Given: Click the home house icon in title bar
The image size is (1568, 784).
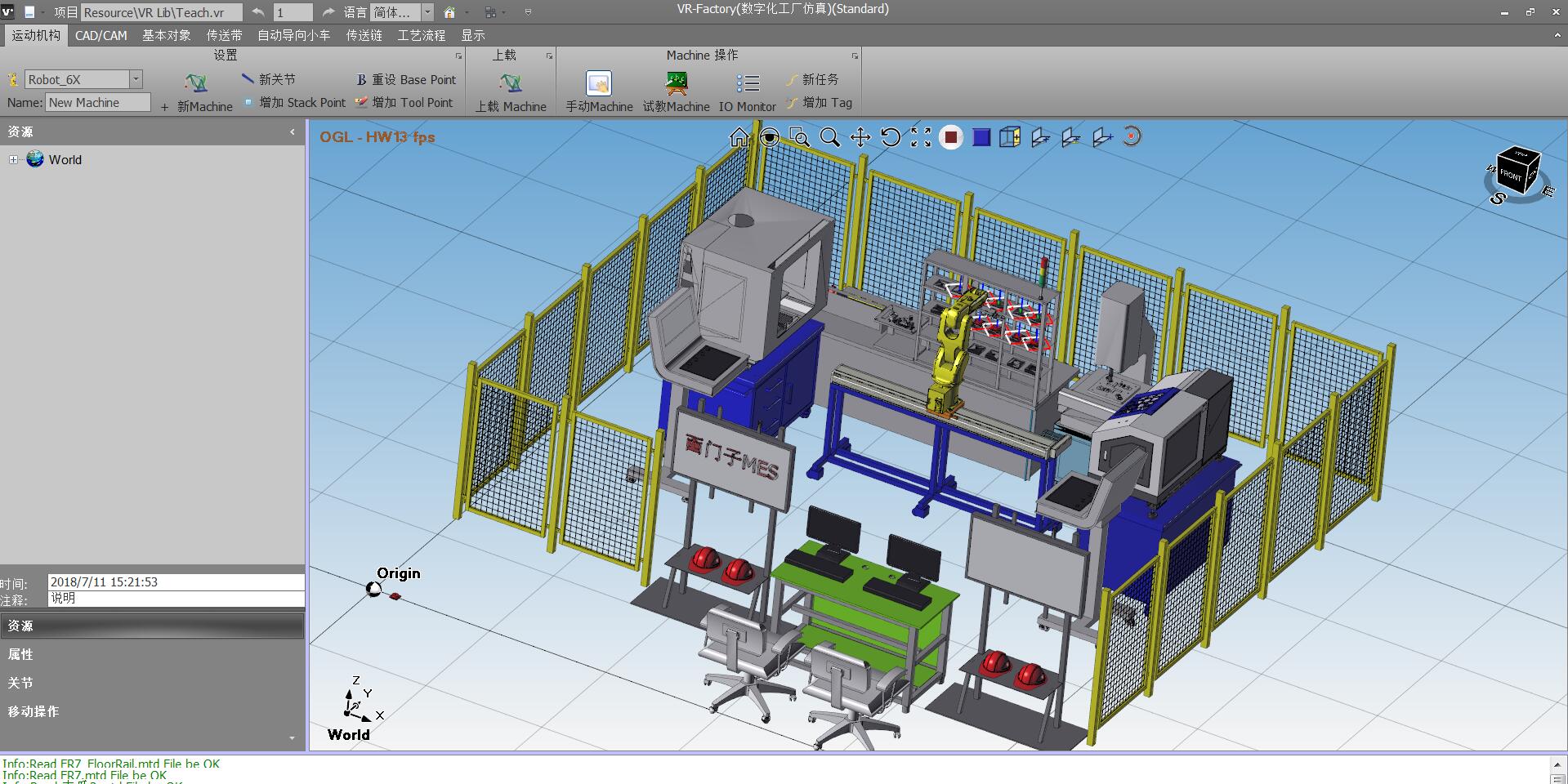Looking at the screenshot, I should tap(449, 12).
